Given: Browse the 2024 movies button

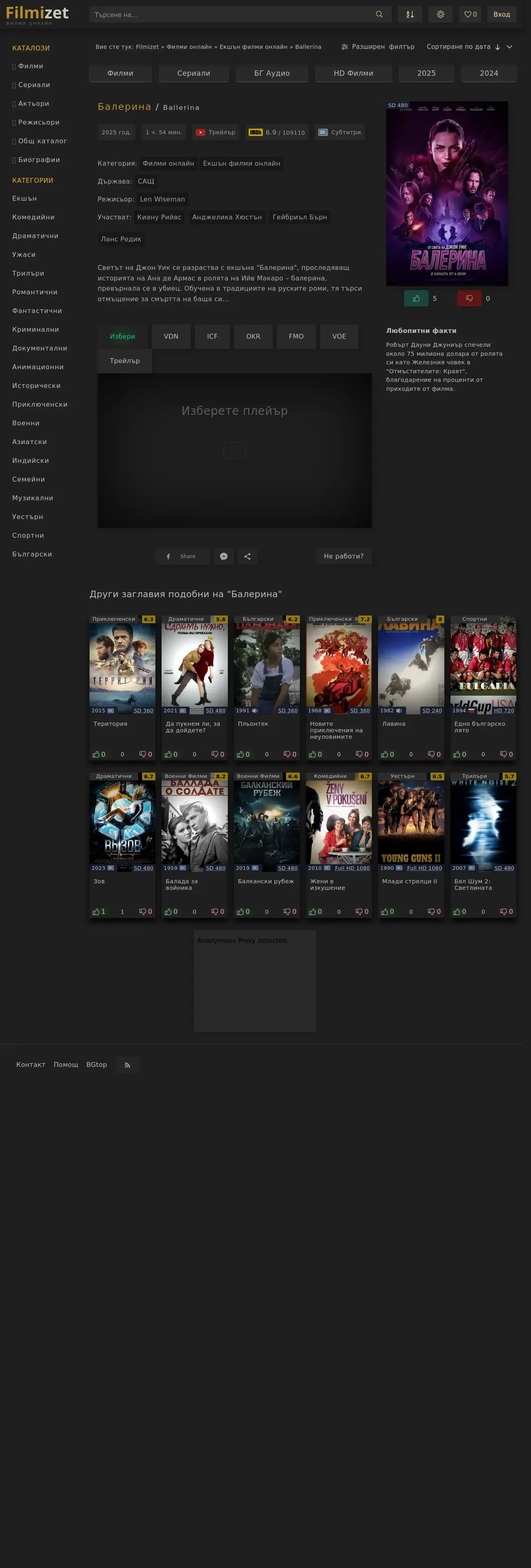Looking at the screenshot, I should tap(489, 73).
